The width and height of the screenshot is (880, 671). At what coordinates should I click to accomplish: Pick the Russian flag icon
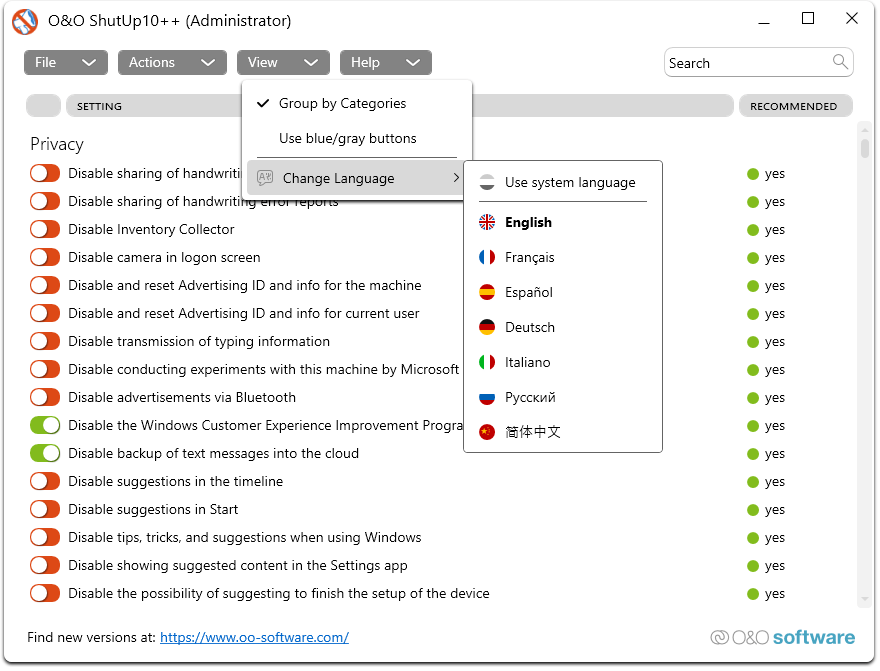pyautogui.click(x=487, y=398)
